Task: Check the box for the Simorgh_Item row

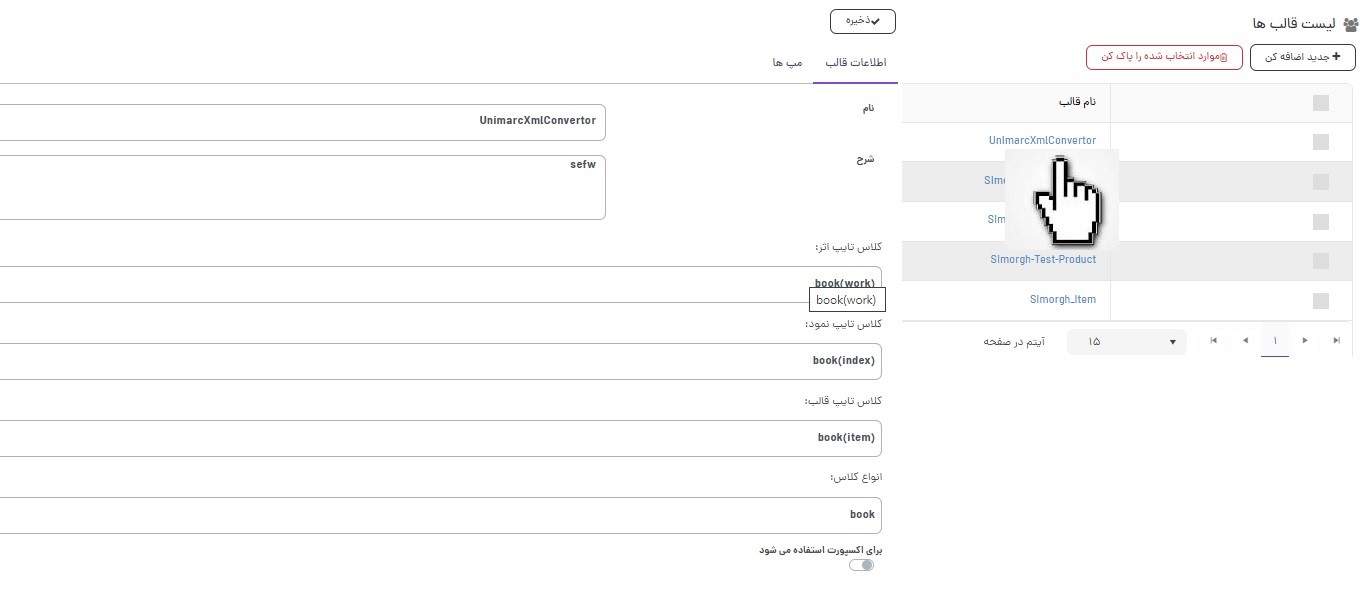Action: 1320,300
